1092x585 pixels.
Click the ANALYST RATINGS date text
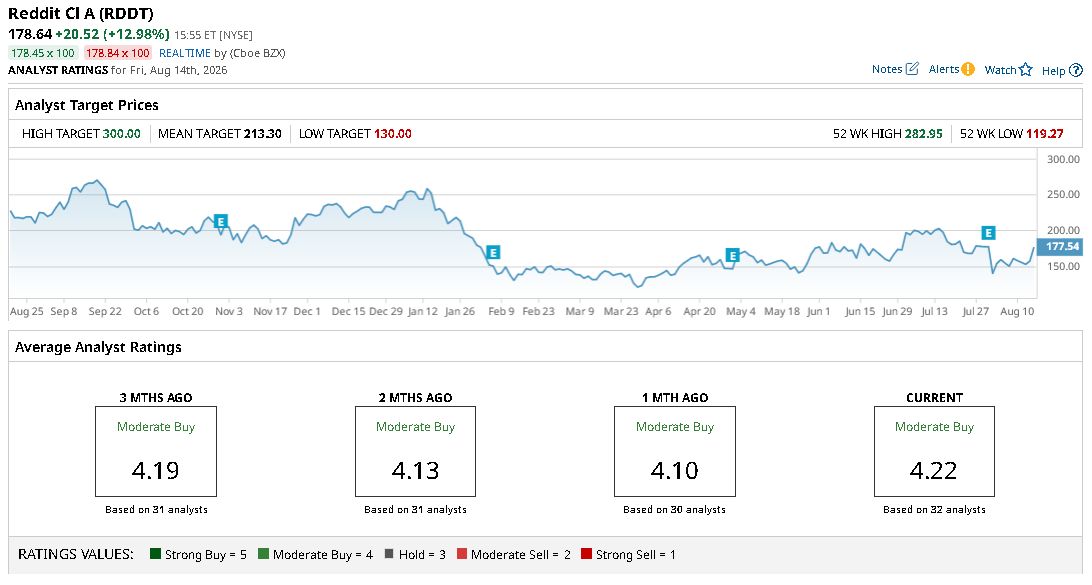pos(118,70)
